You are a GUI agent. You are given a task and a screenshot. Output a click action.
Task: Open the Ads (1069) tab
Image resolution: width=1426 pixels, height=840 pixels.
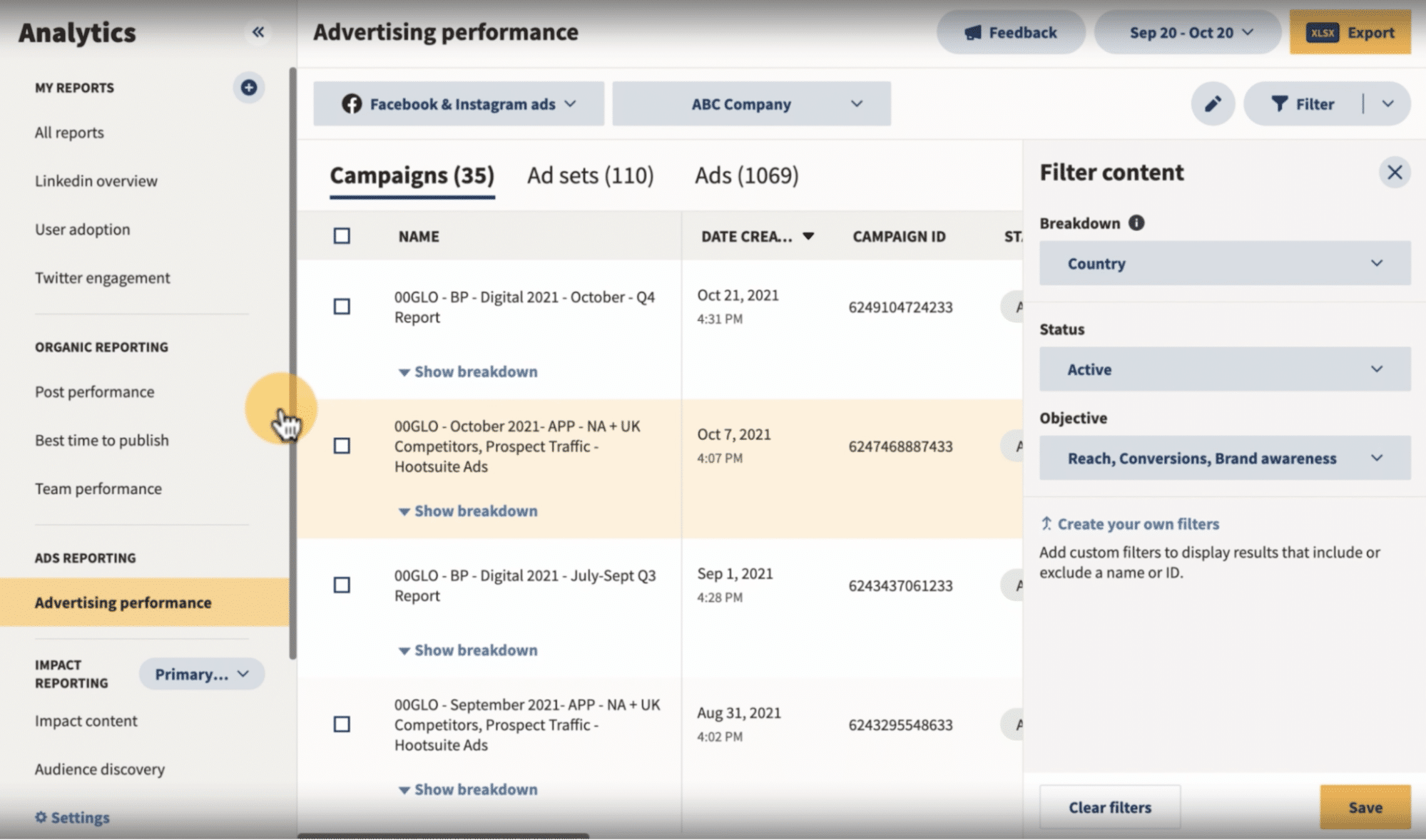746,175
